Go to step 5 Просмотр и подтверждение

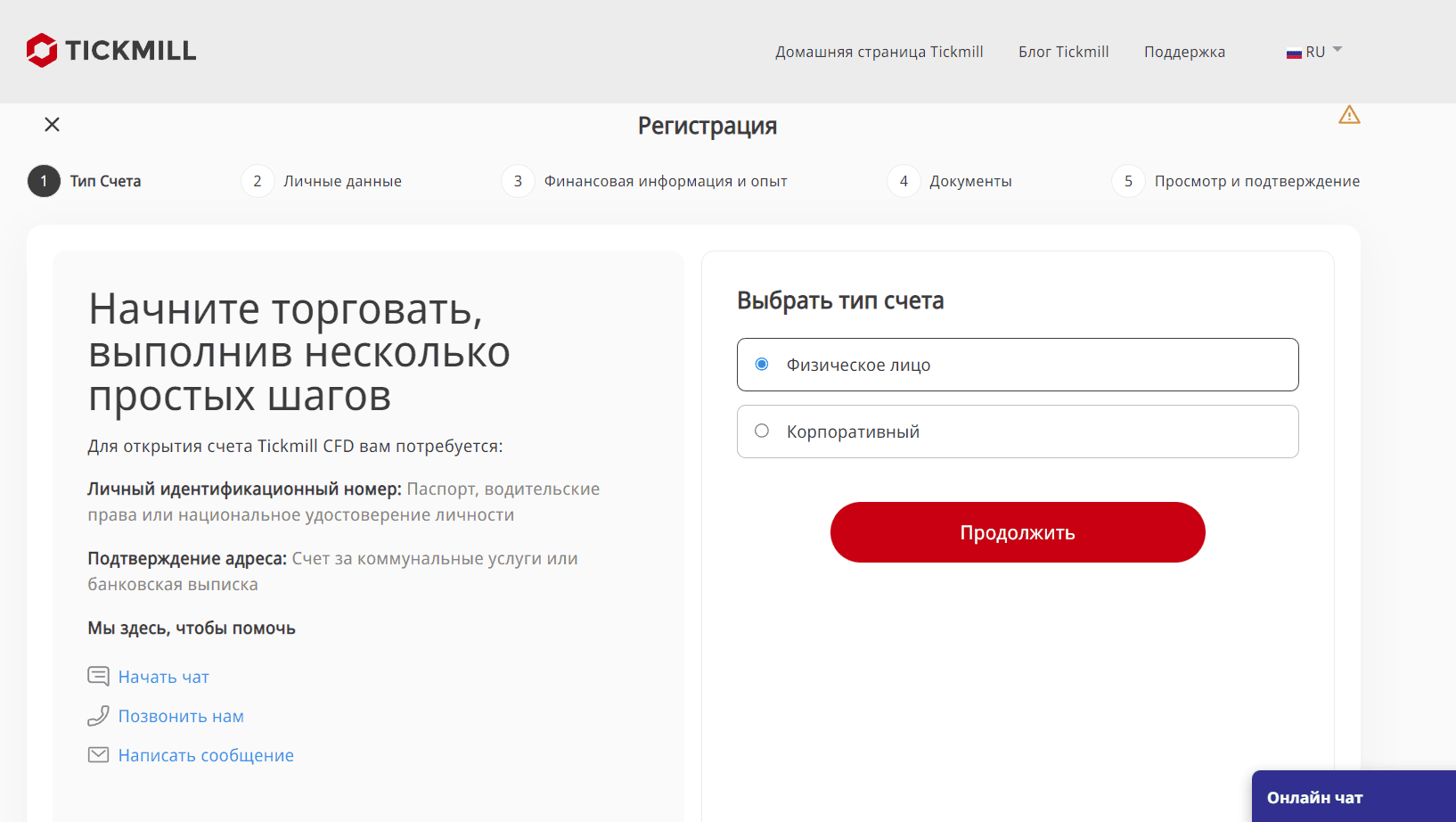click(1236, 181)
